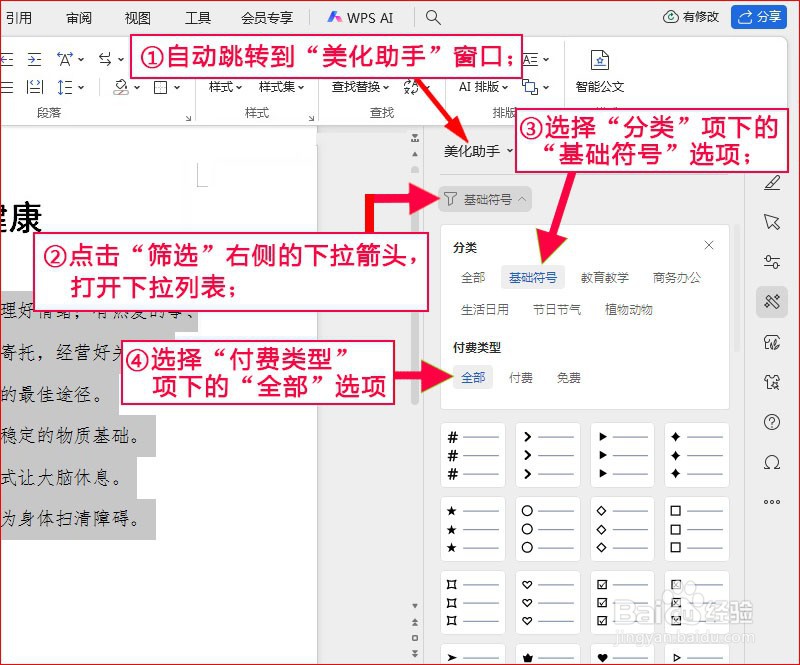Open the WPS AI menu
The width and height of the screenshot is (800, 665).
pos(360,16)
